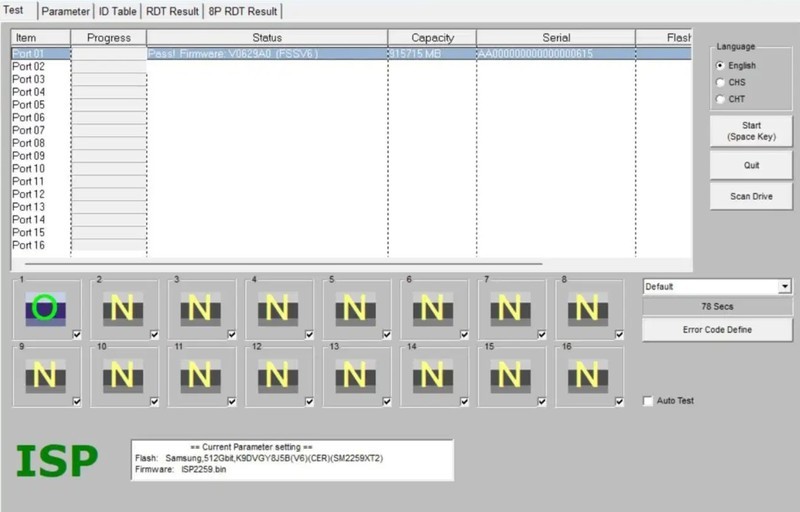Open the 8P RDT Result tab
This screenshot has width=800, height=512.
click(x=243, y=11)
